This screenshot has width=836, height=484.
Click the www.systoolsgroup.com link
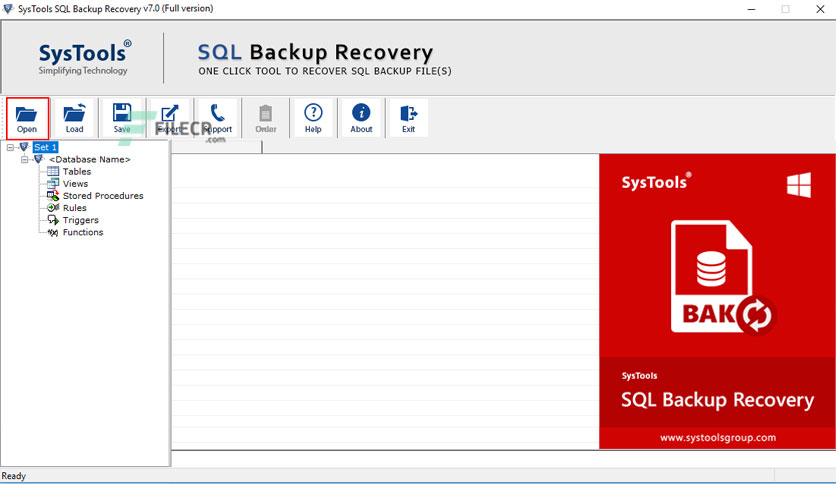tap(718, 438)
